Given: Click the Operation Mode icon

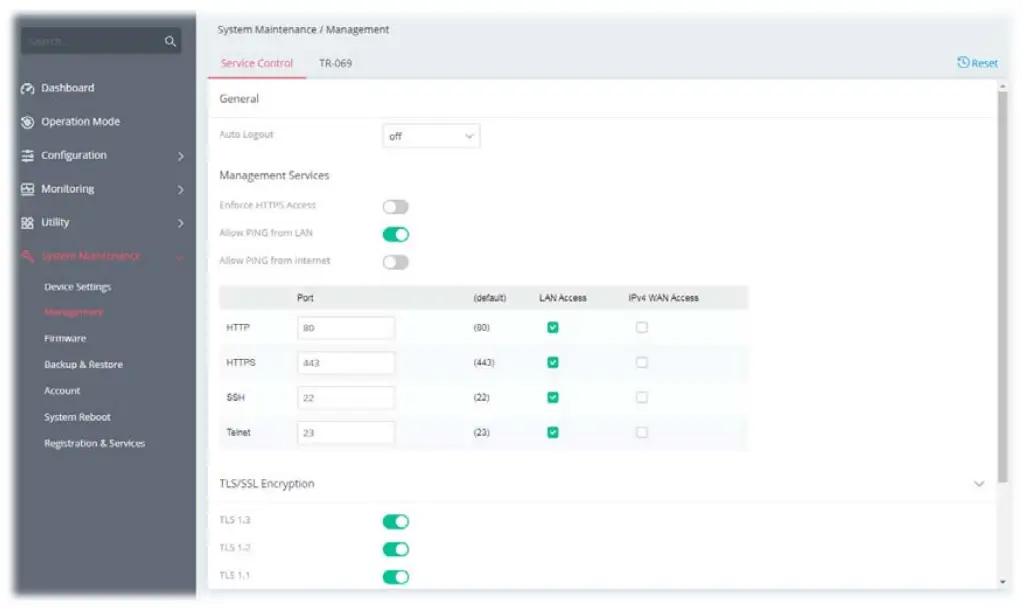Looking at the screenshot, I should tap(28, 122).
